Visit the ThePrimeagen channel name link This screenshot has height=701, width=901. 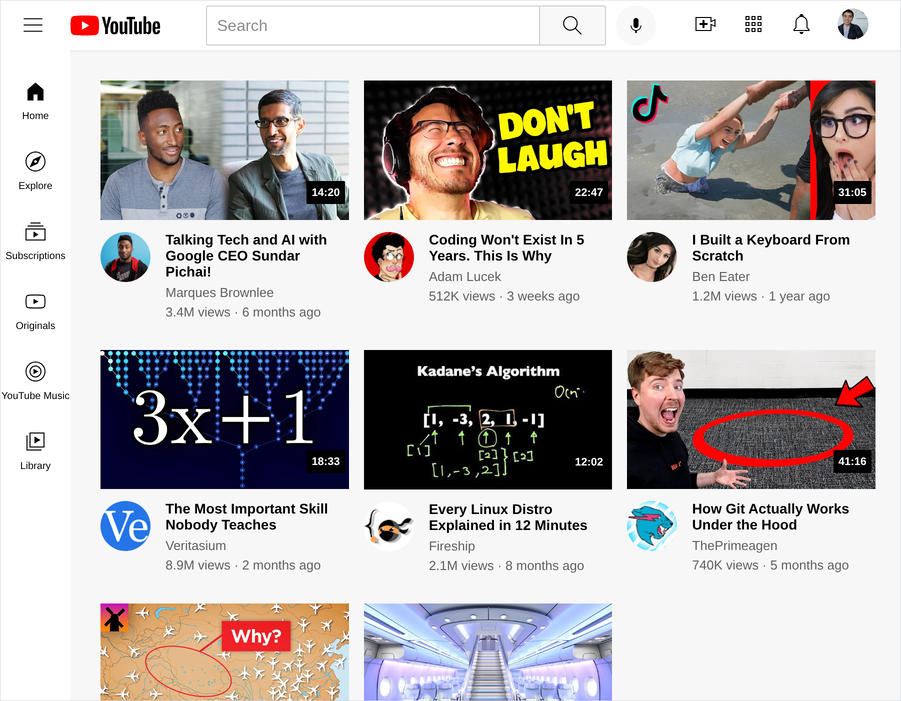click(x=734, y=545)
